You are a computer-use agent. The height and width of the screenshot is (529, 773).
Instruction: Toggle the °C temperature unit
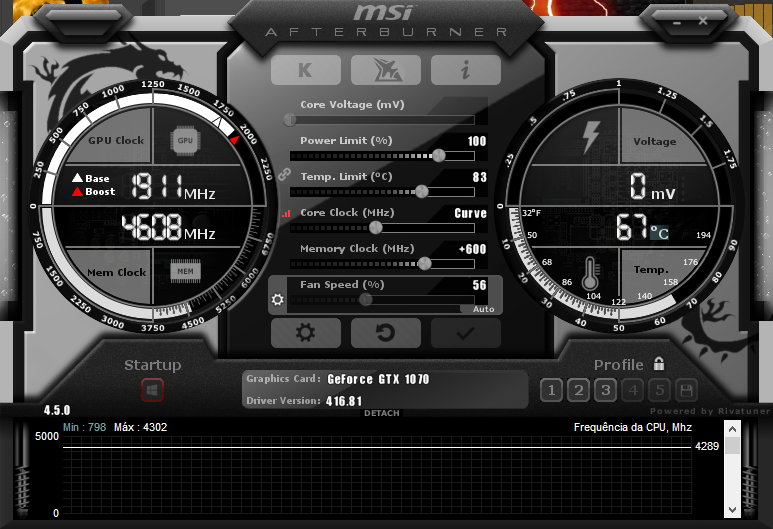660,233
